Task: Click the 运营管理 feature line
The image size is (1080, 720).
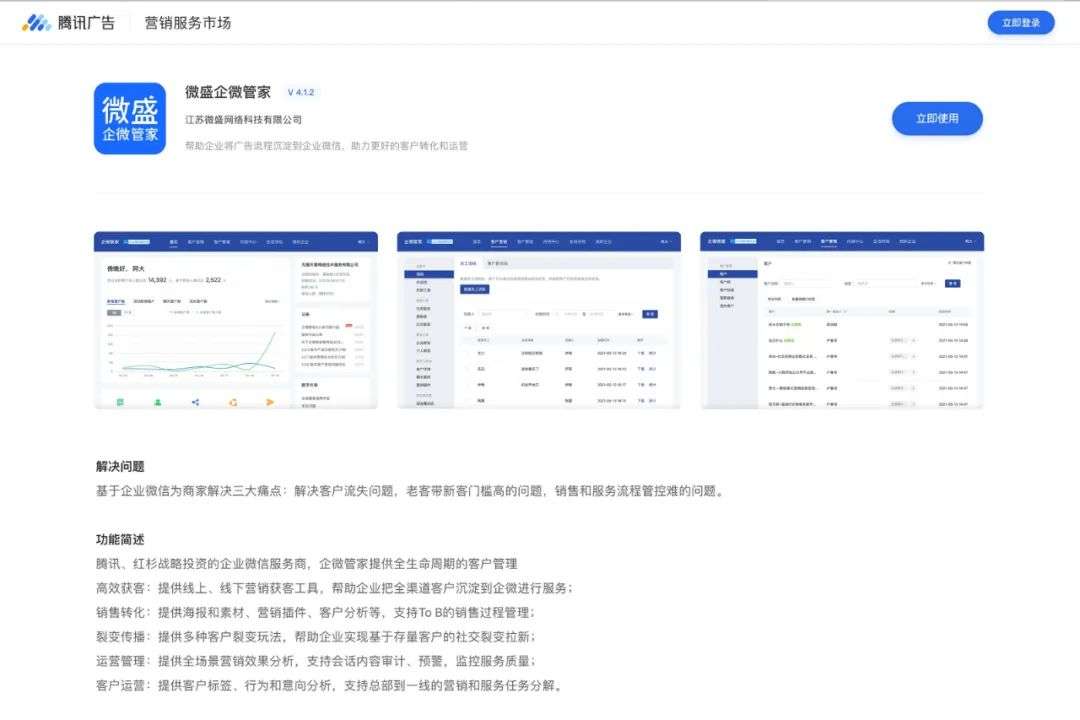Action: (316, 661)
